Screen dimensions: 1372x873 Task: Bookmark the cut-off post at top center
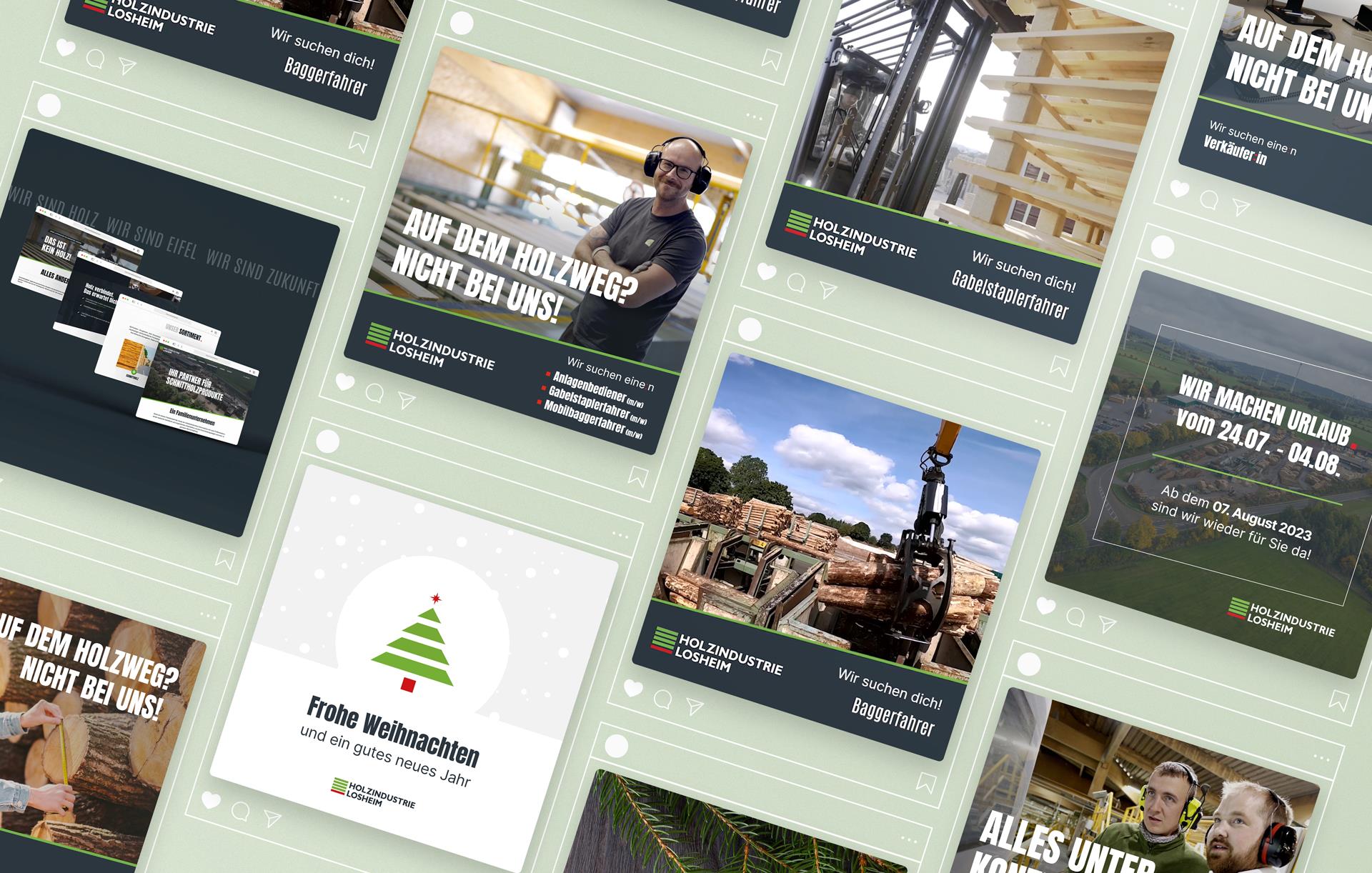point(771,60)
